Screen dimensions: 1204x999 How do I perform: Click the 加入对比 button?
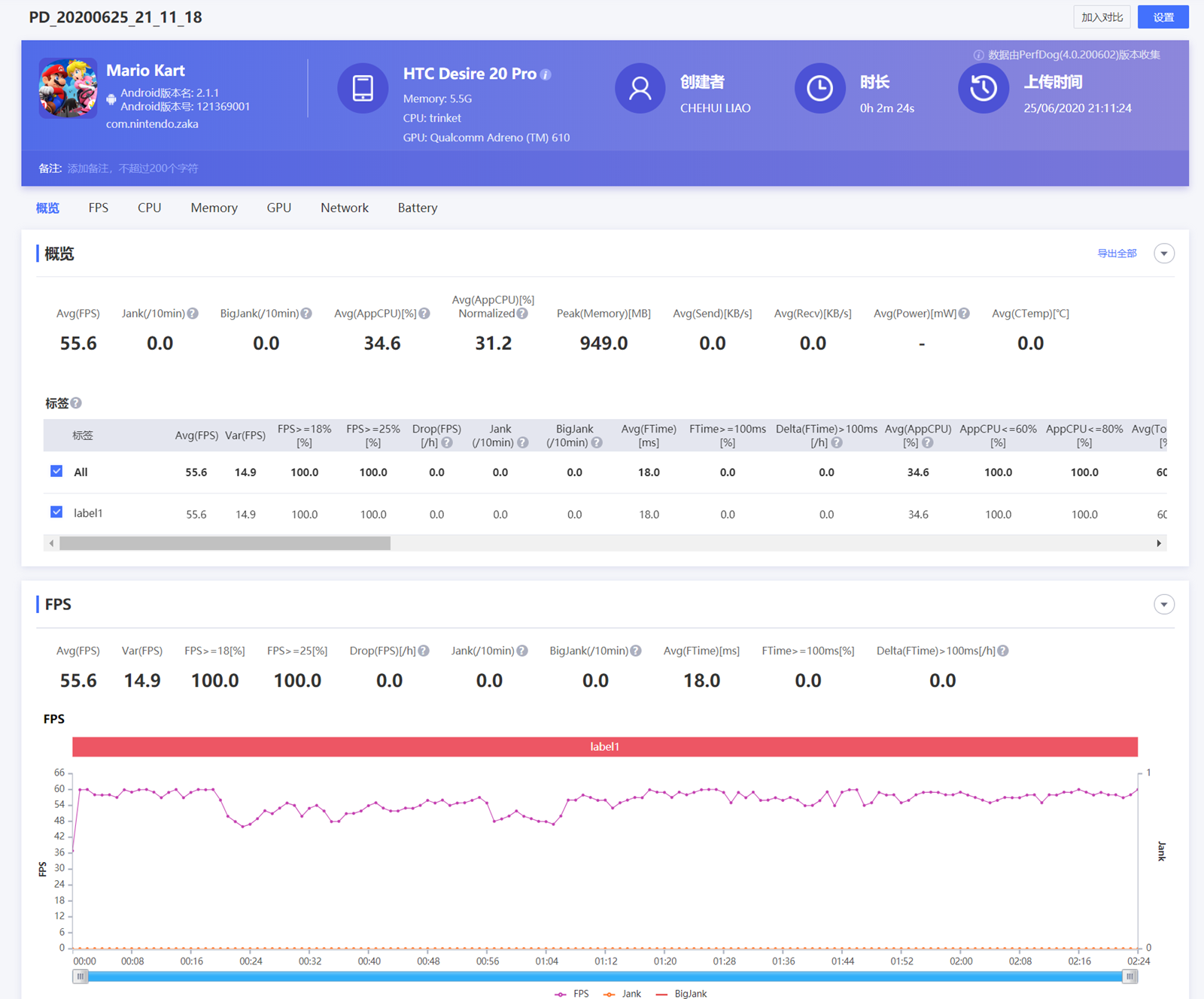1102,17
